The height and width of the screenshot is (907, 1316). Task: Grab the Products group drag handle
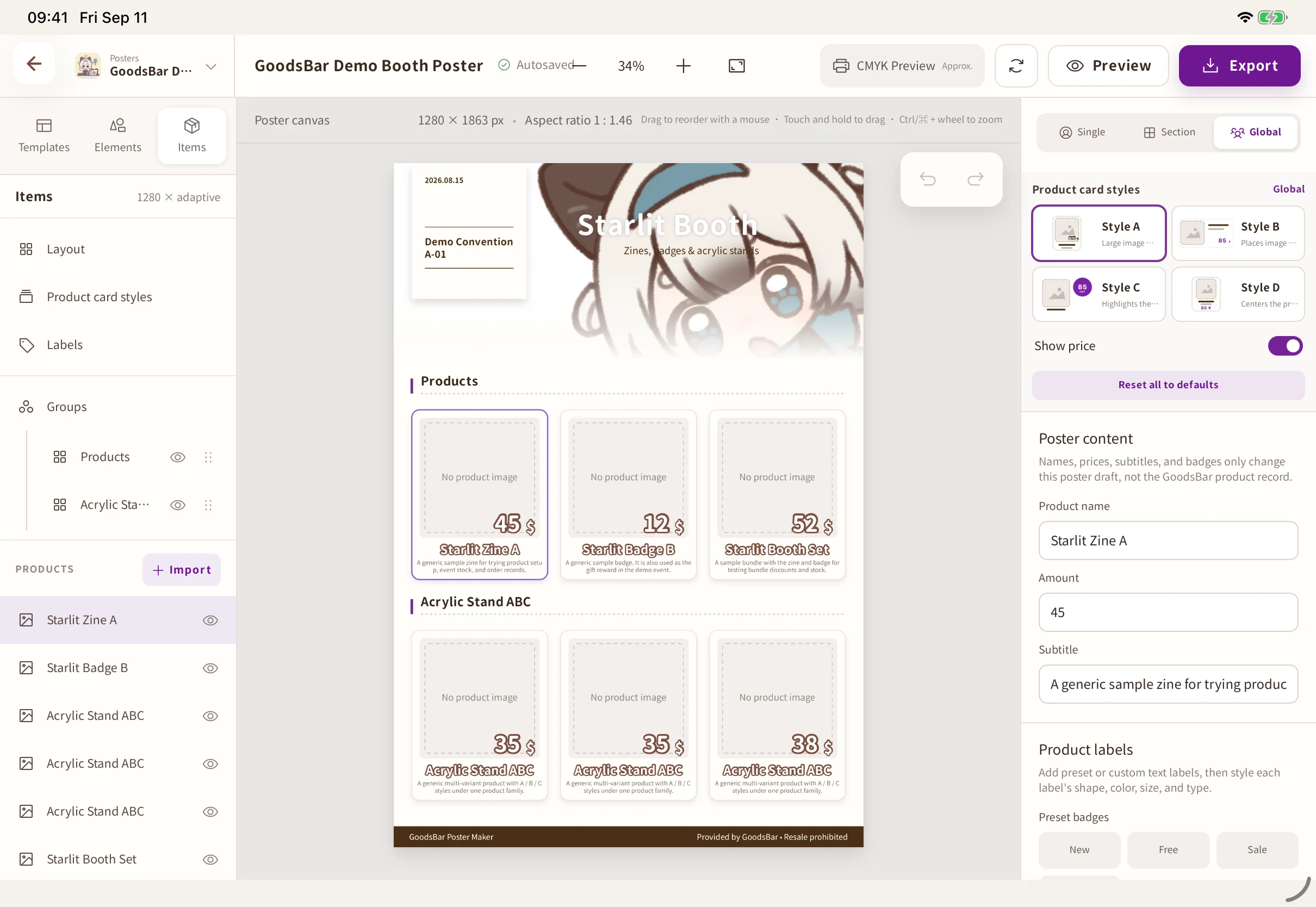(x=208, y=457)
